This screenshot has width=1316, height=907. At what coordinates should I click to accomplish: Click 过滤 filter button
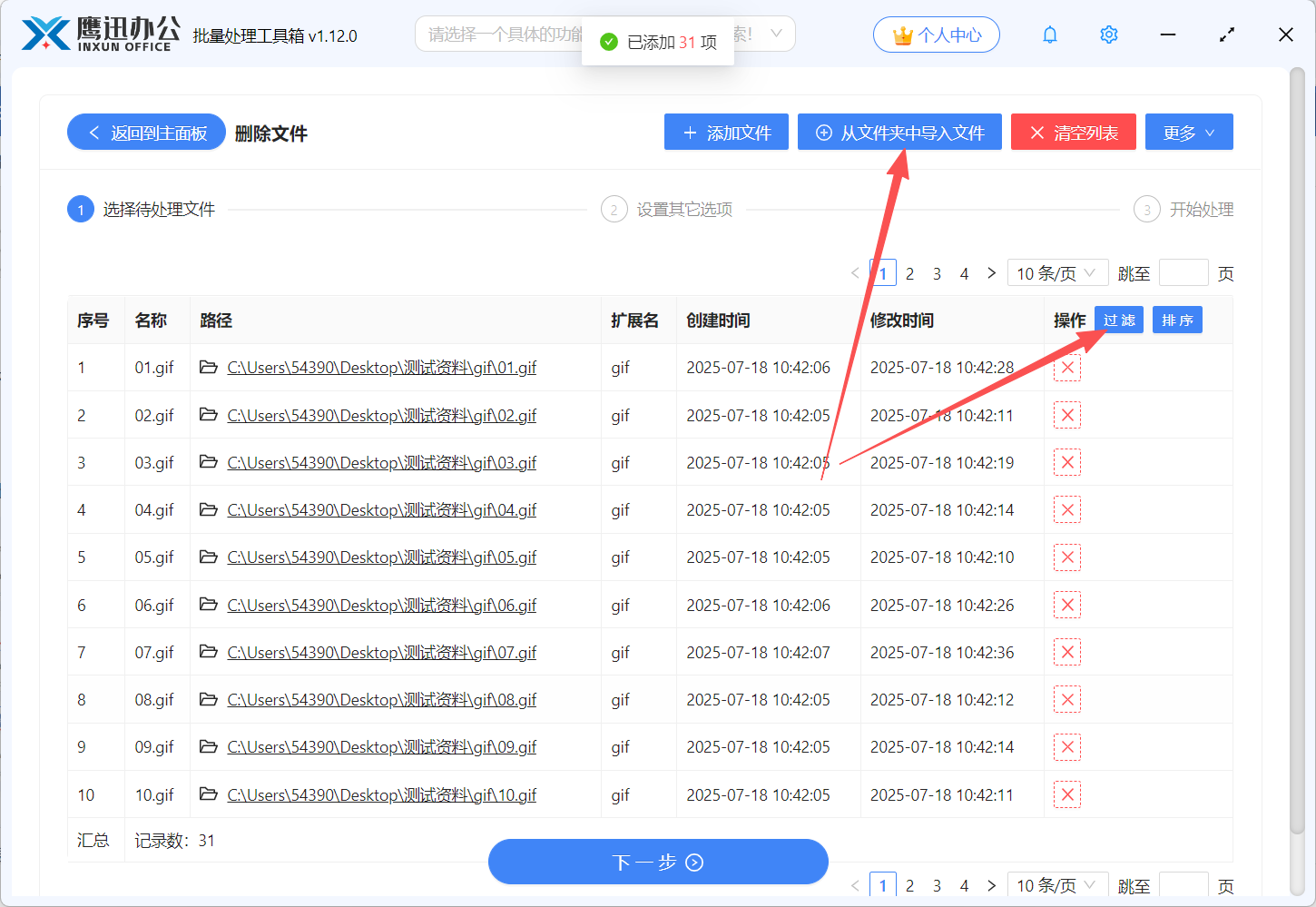[x=1119, y=320]
